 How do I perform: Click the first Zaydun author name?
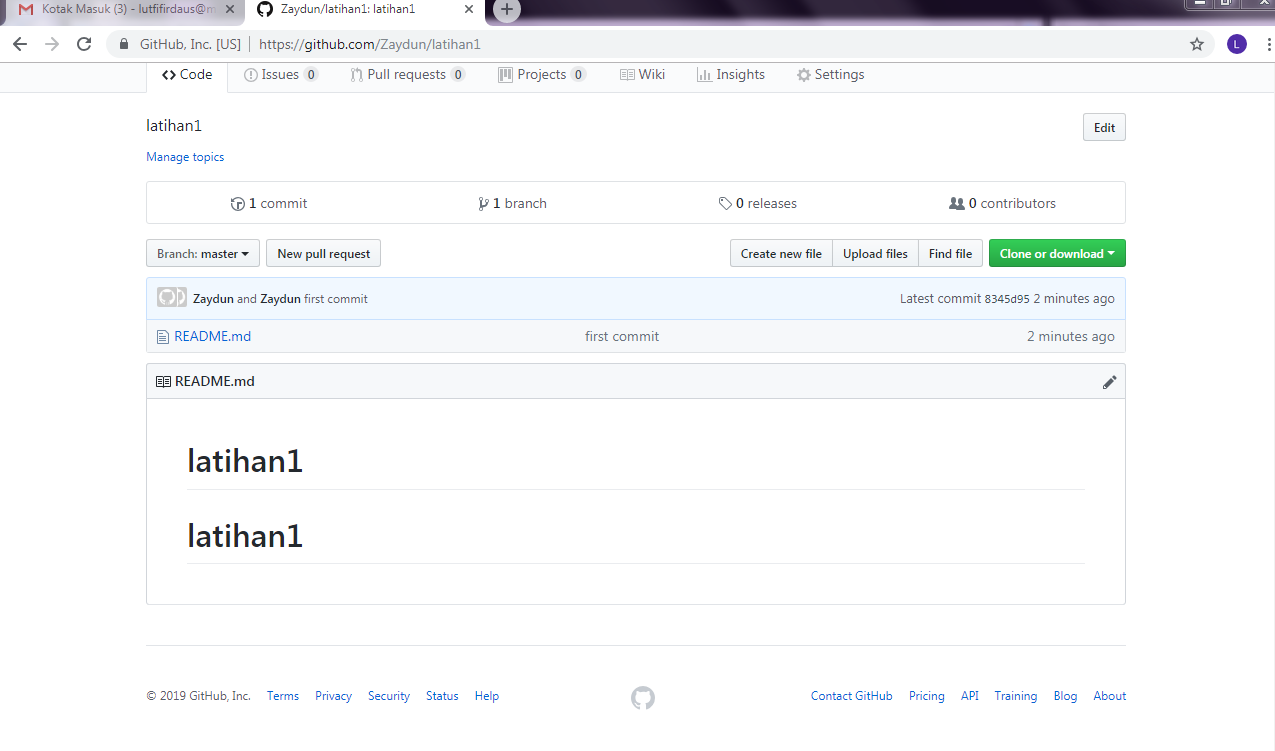coord(213,299)
